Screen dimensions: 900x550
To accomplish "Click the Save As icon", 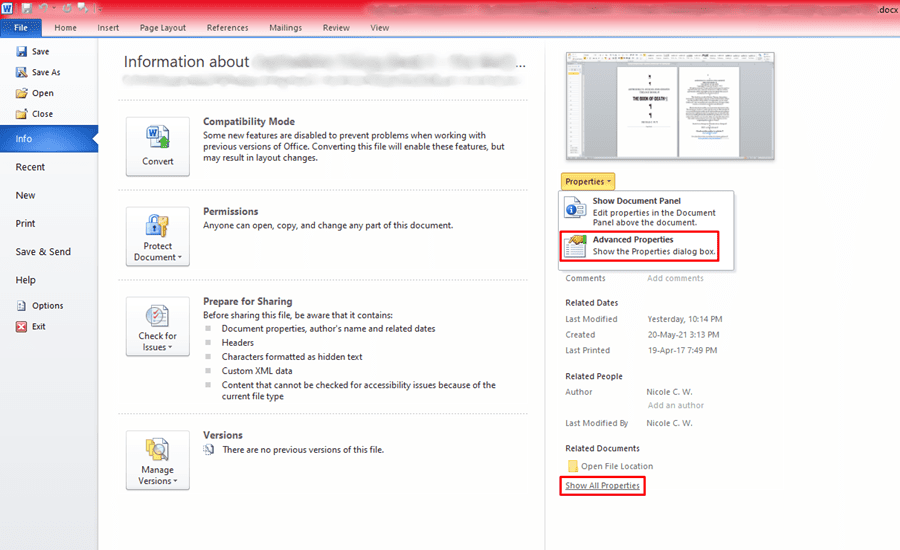I will pyautogui.click(x=21, y=72).
